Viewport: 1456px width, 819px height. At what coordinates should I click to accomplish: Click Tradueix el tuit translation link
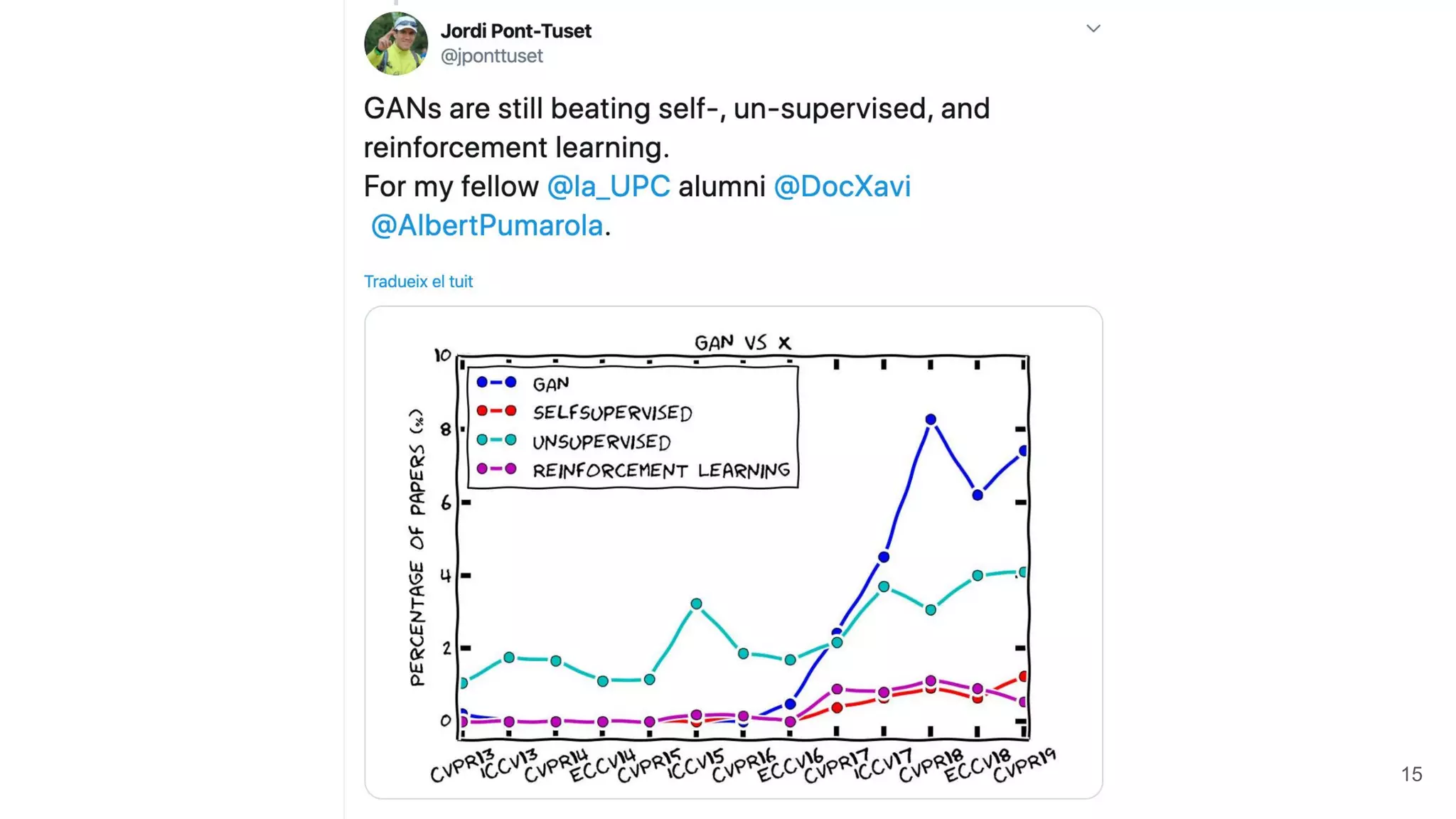418,282
